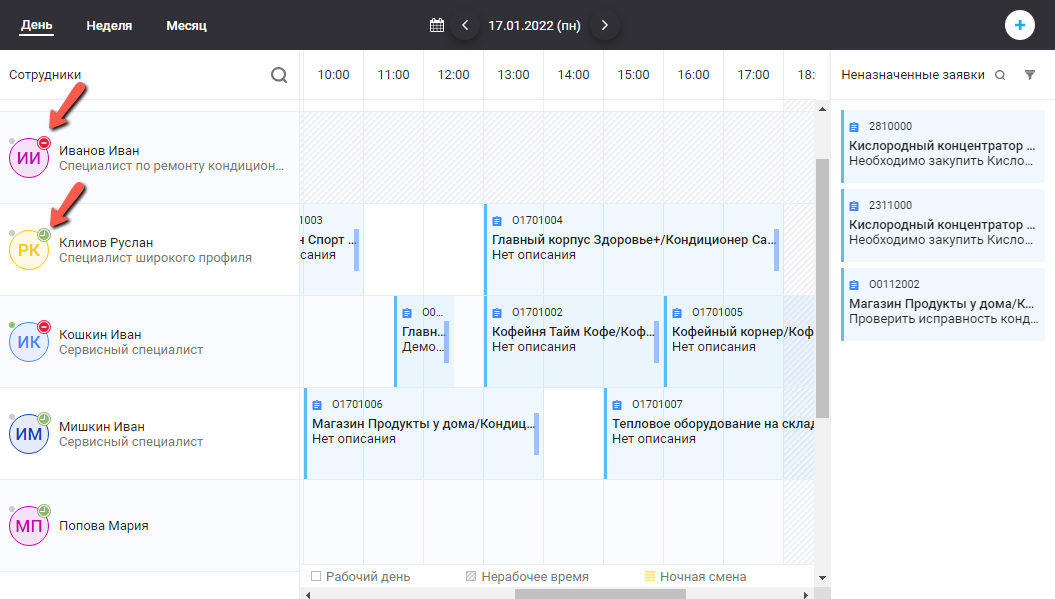Image resolution: width=1055 pixels, height=599 pixels.
Task: Click document icon of request 01701005
Action: (x=678, y=313)
